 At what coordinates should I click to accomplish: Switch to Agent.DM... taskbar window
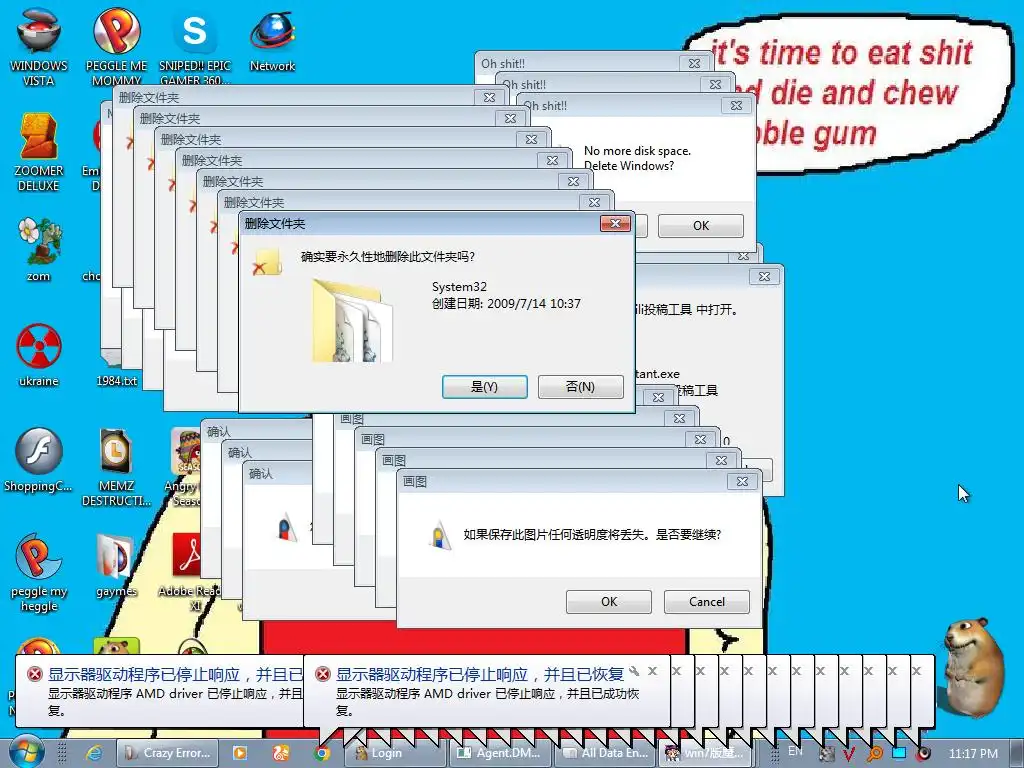coord(500,753)
